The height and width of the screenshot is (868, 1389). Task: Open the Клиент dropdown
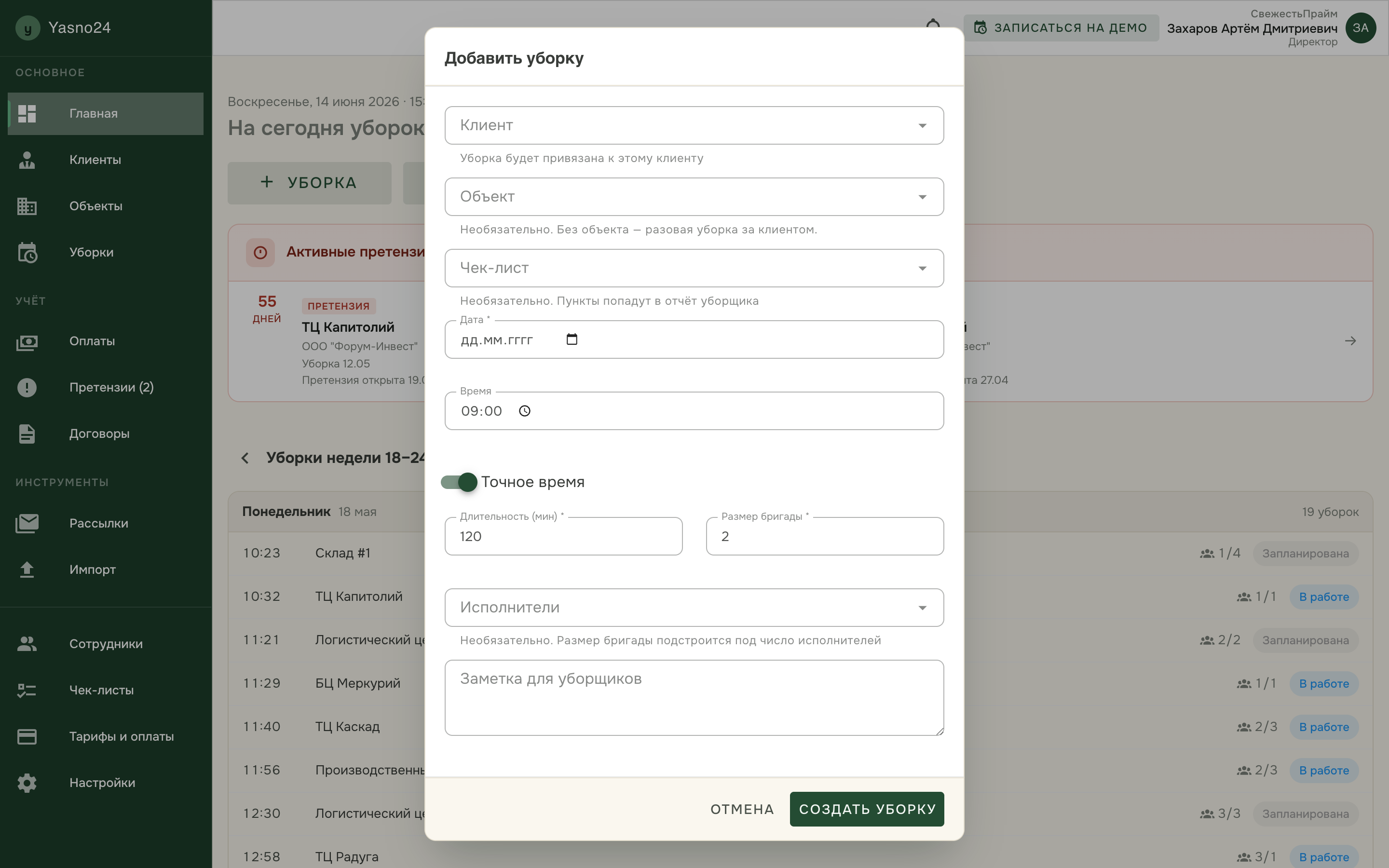pos(694,125)
